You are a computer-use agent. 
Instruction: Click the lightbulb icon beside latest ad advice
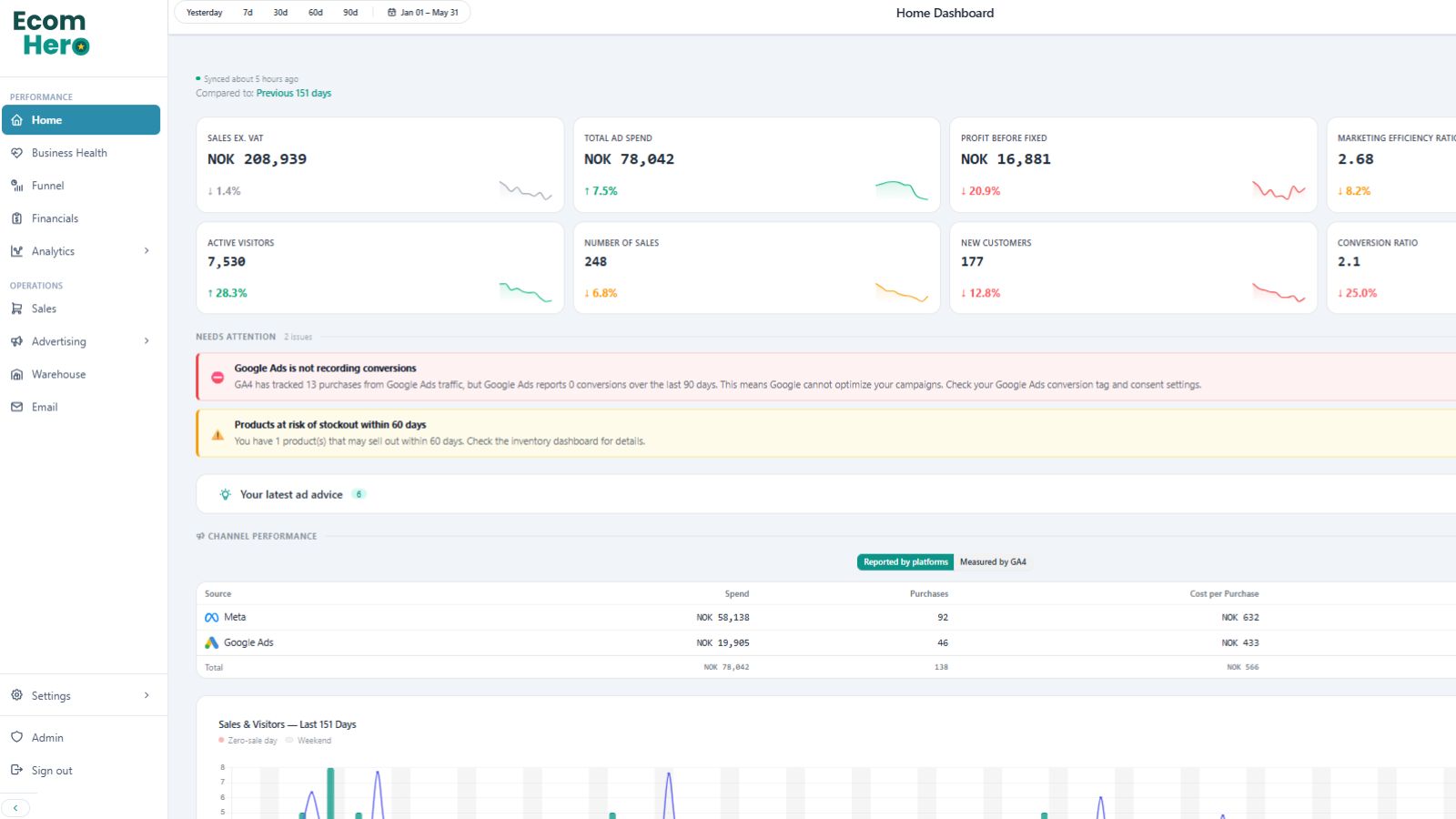pos(225,494)
